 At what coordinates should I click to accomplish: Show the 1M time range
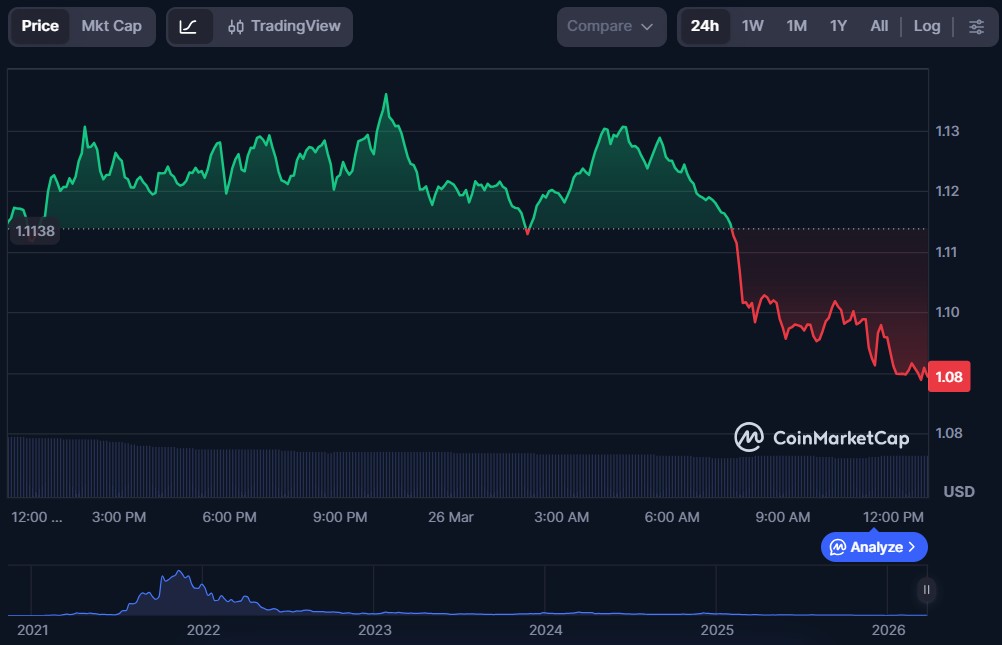[x=796, y=26]
